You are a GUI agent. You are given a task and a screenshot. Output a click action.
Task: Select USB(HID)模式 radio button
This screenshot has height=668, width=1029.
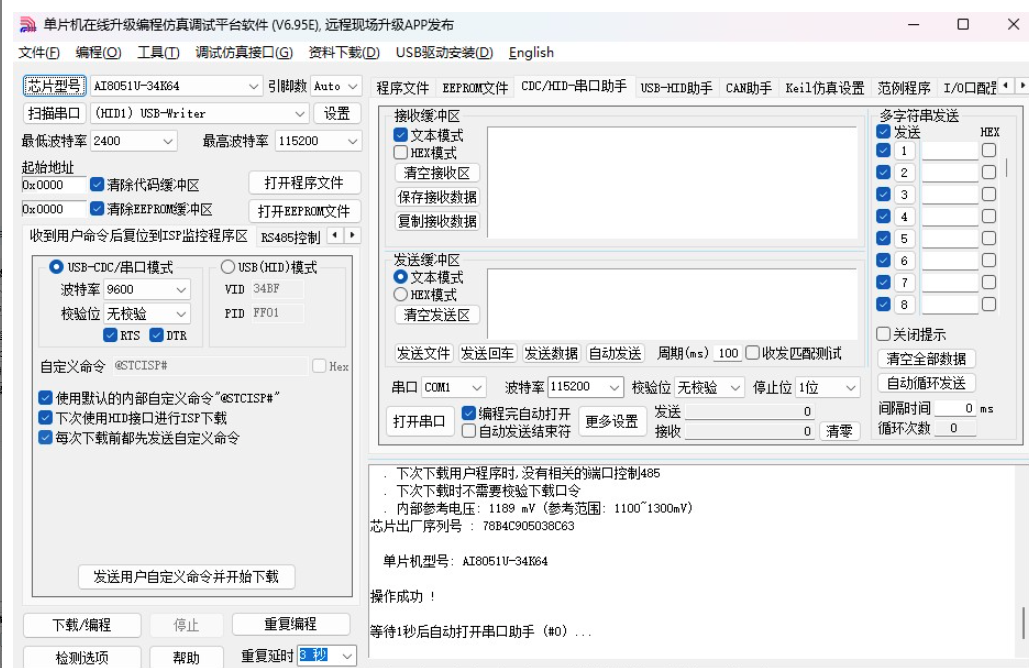point(228,267)
